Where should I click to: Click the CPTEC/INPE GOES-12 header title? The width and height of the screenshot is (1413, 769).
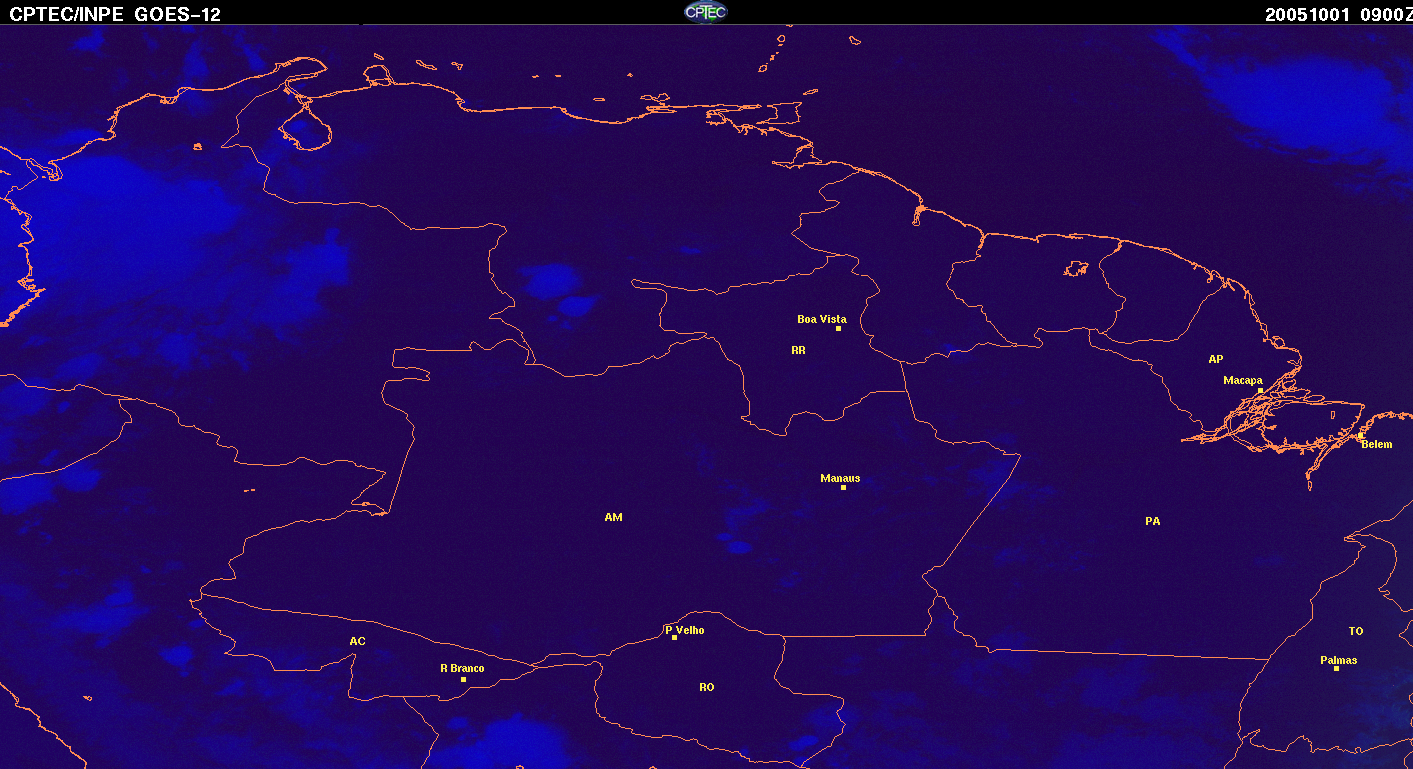pos(114,14)
